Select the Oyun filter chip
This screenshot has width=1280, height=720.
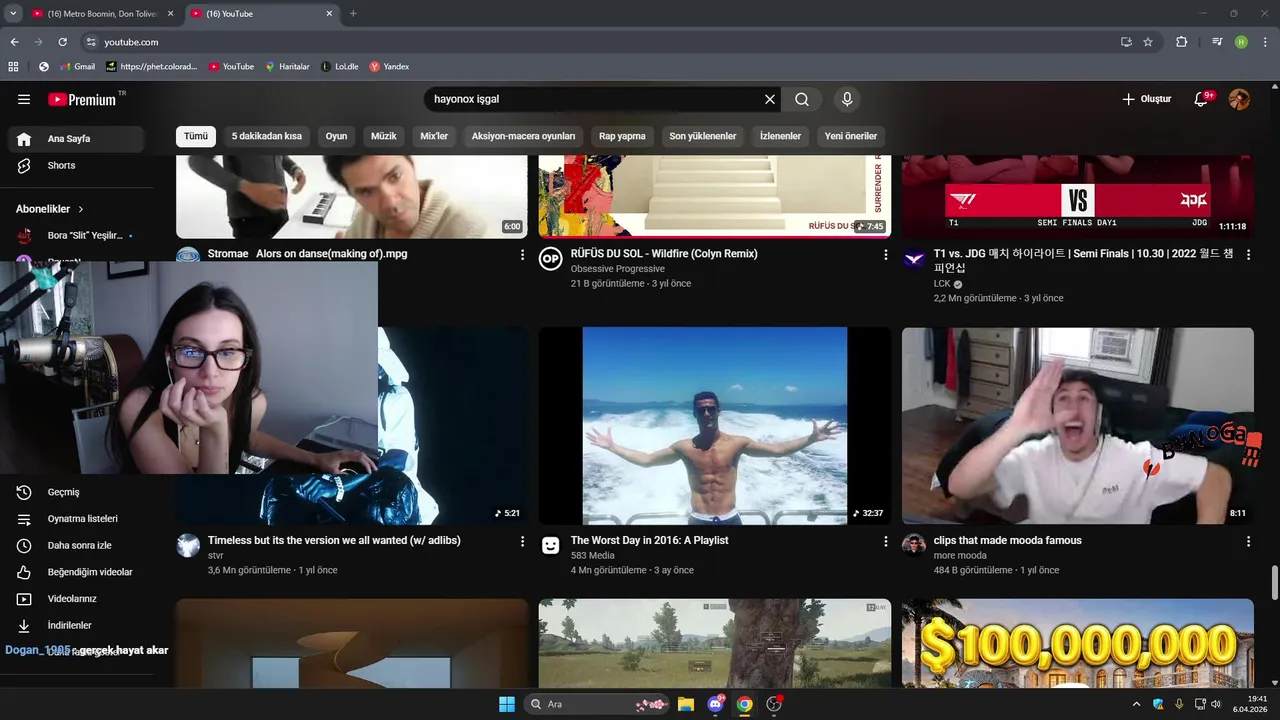[336, 136]
